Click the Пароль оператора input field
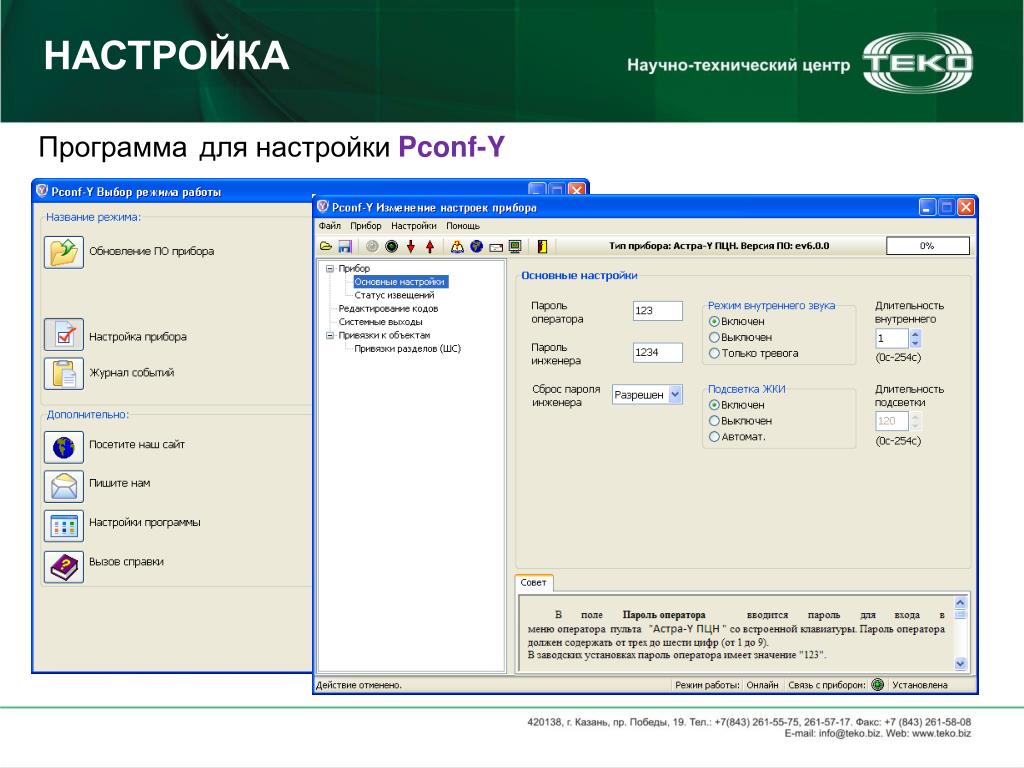Screen dimensions: 1024x768 pyautogui.click(x=658, y=311)
